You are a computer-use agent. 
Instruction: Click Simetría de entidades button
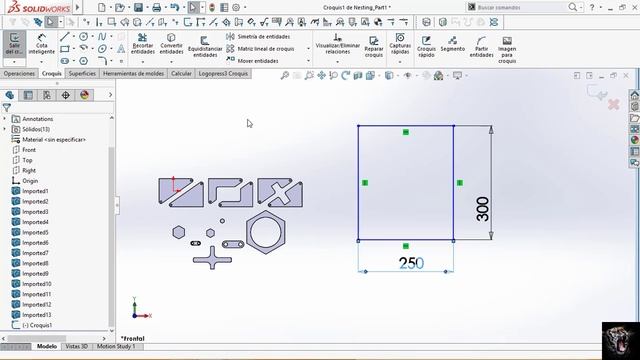258,37
